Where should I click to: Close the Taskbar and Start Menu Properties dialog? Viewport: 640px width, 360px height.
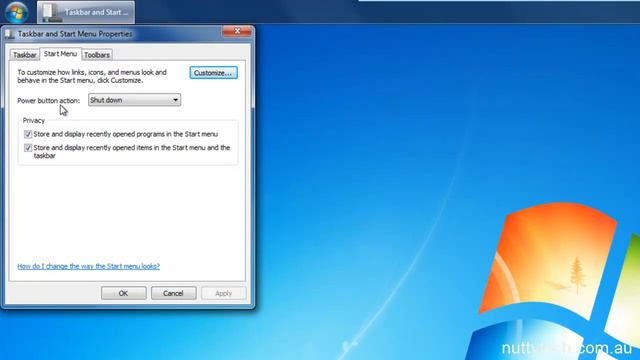pos(237,31)
